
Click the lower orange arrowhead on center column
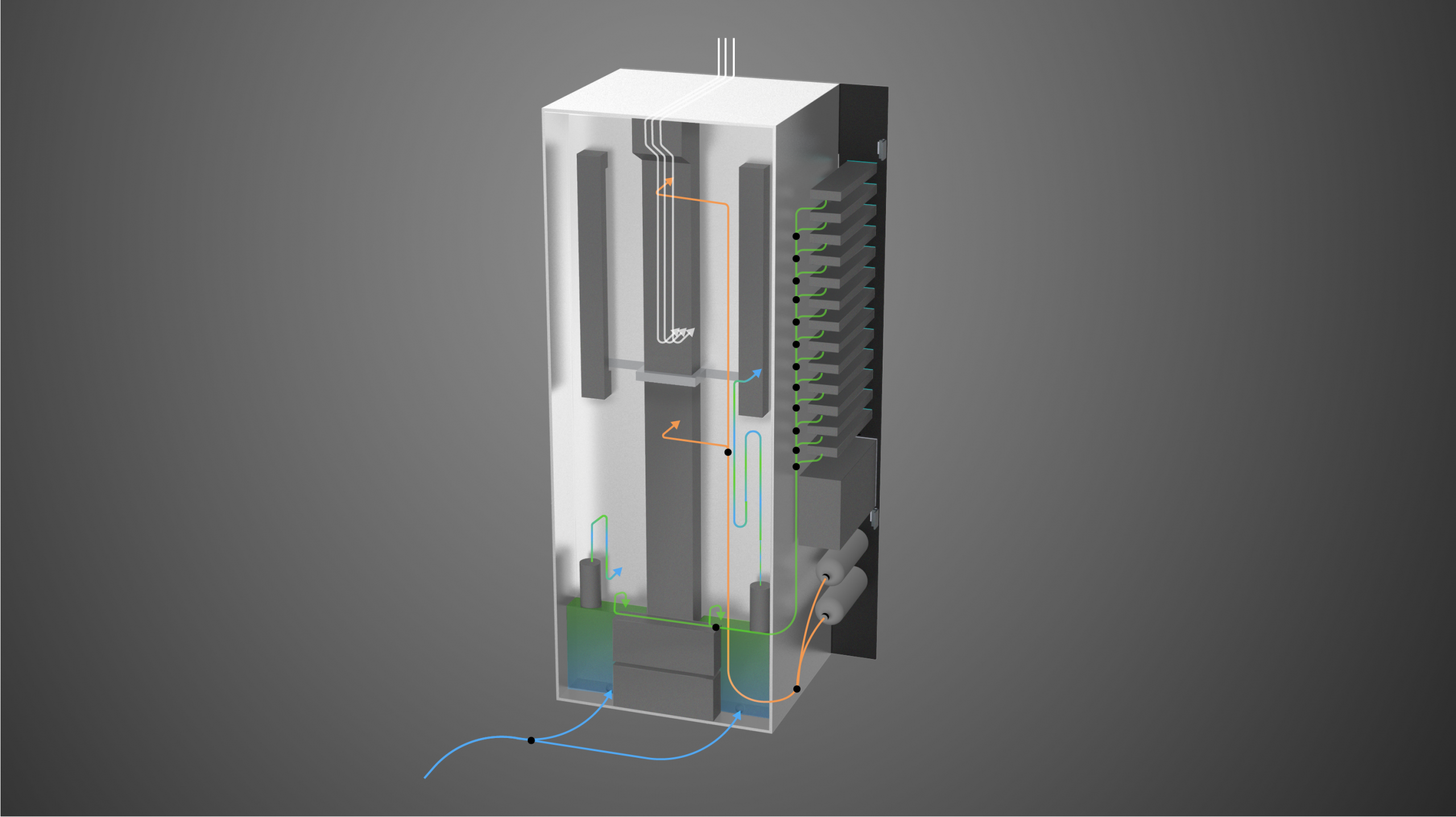[x=676, y=424]
